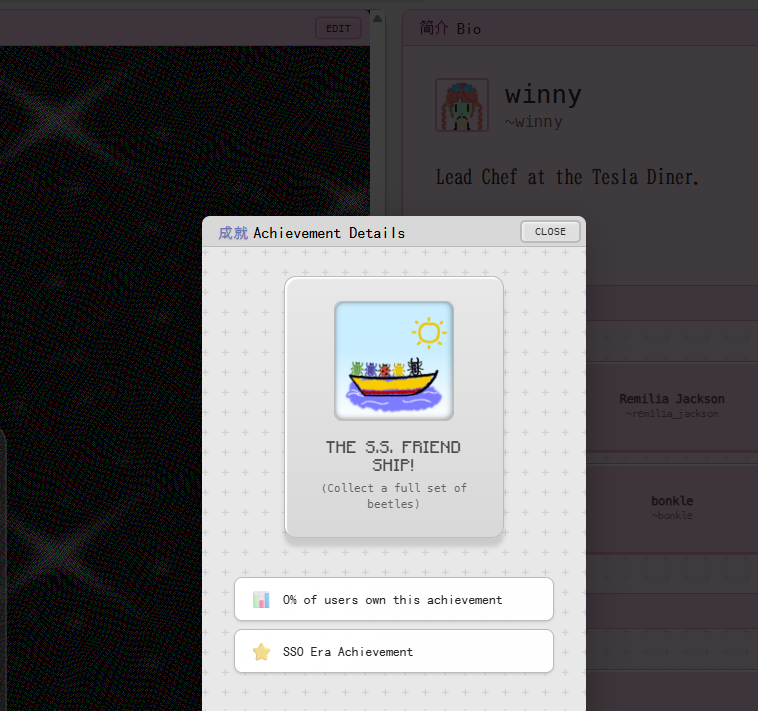
Task: Click the gold star icon beside SSO Era
Action: (262, 652)
